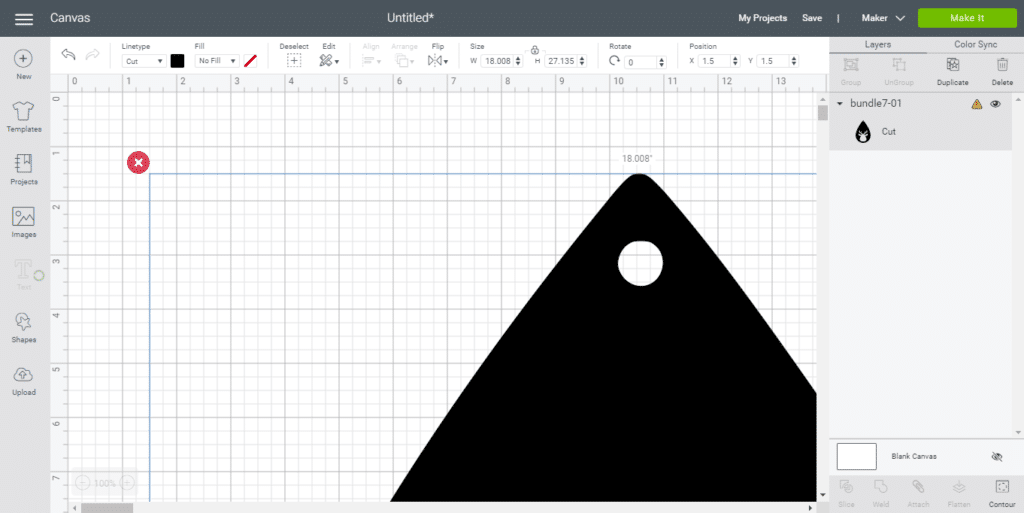This screenshot has height=513, width=1024.
Task: Duplicate the selected layer
Action: [x=952, y=65]
